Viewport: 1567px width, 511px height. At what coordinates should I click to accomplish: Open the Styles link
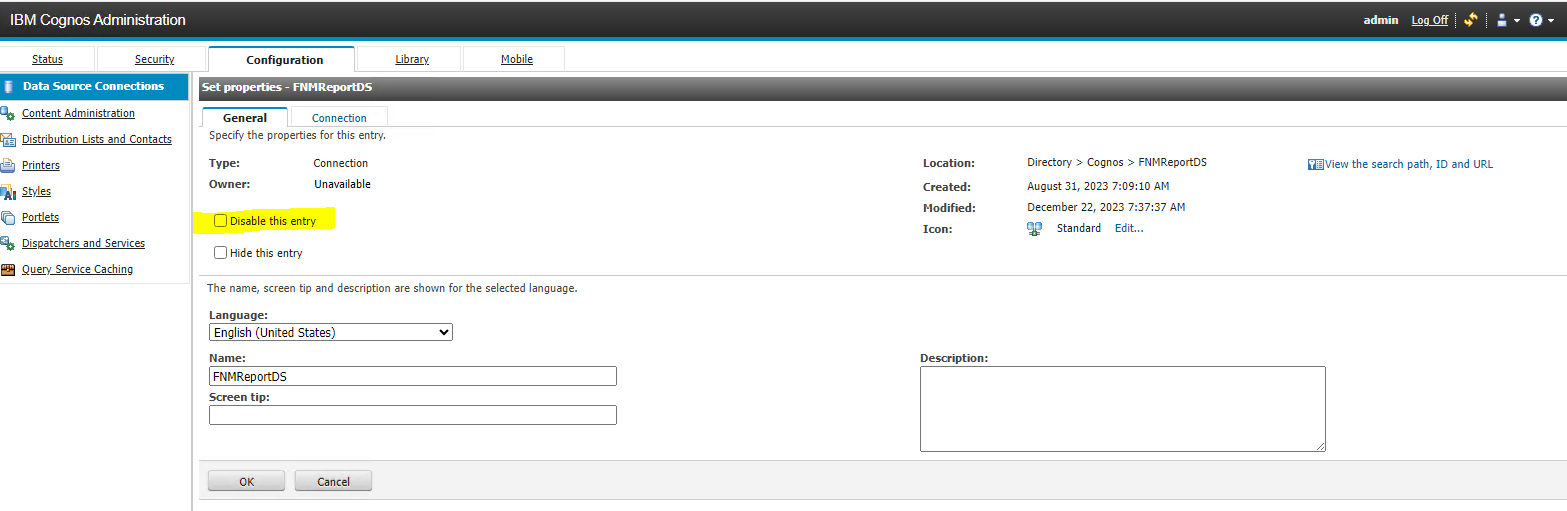pyautogui.click(x=36, y=191)
